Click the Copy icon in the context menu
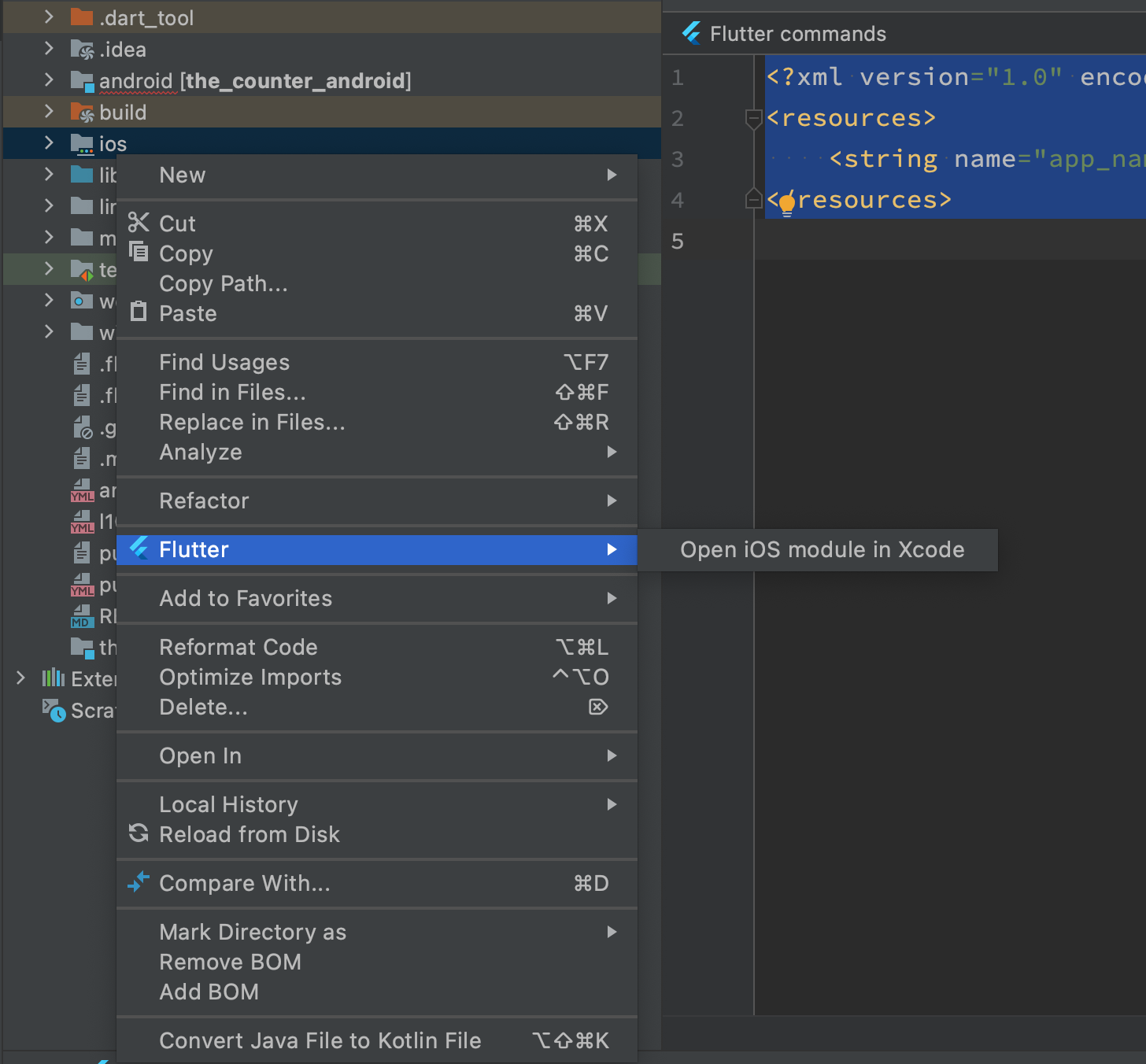The image size is (1146, 1064). pyautogui.click(x=139, y=252)
